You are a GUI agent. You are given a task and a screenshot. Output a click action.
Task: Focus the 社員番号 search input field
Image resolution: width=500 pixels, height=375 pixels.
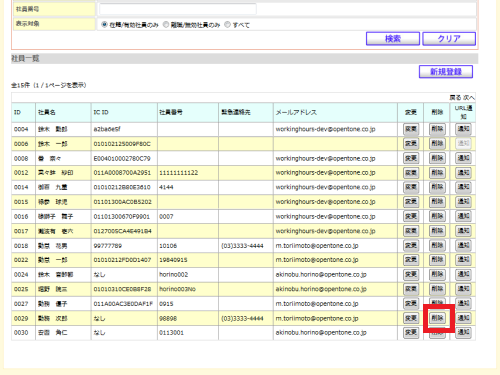click(x=178, y=9)
